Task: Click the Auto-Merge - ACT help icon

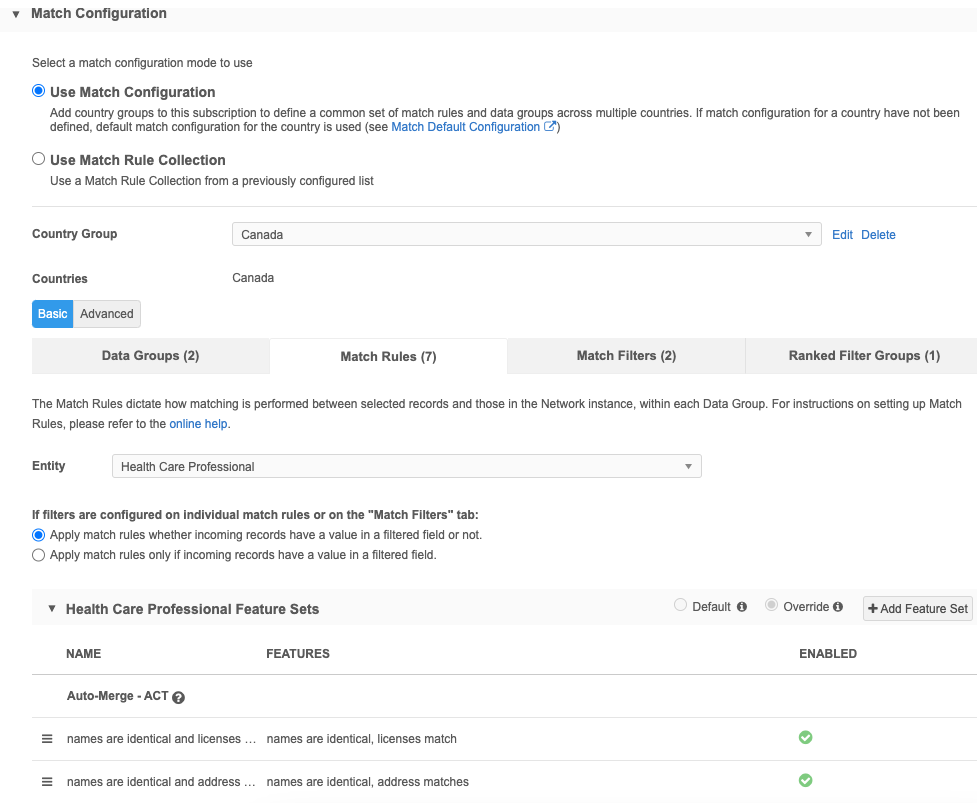Action: tap(179, 697)
